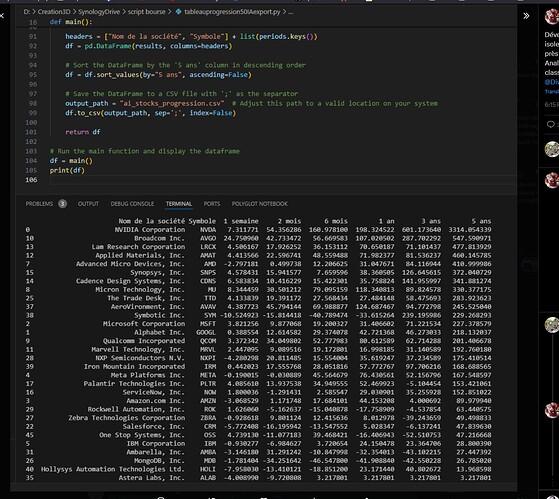This screenshot has height=499, width=559.
Task: Click the headers assignment on line 91
Action: tap(191, 36)
